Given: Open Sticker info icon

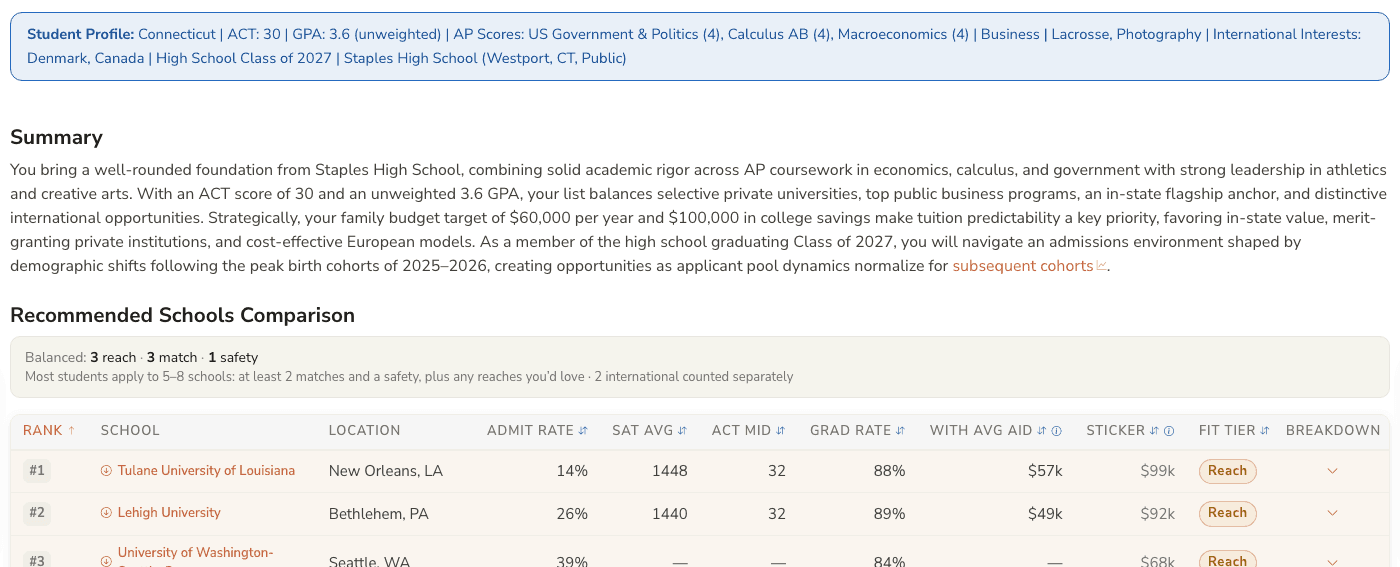Looking at the screenshot, I should pos(1169,431).
